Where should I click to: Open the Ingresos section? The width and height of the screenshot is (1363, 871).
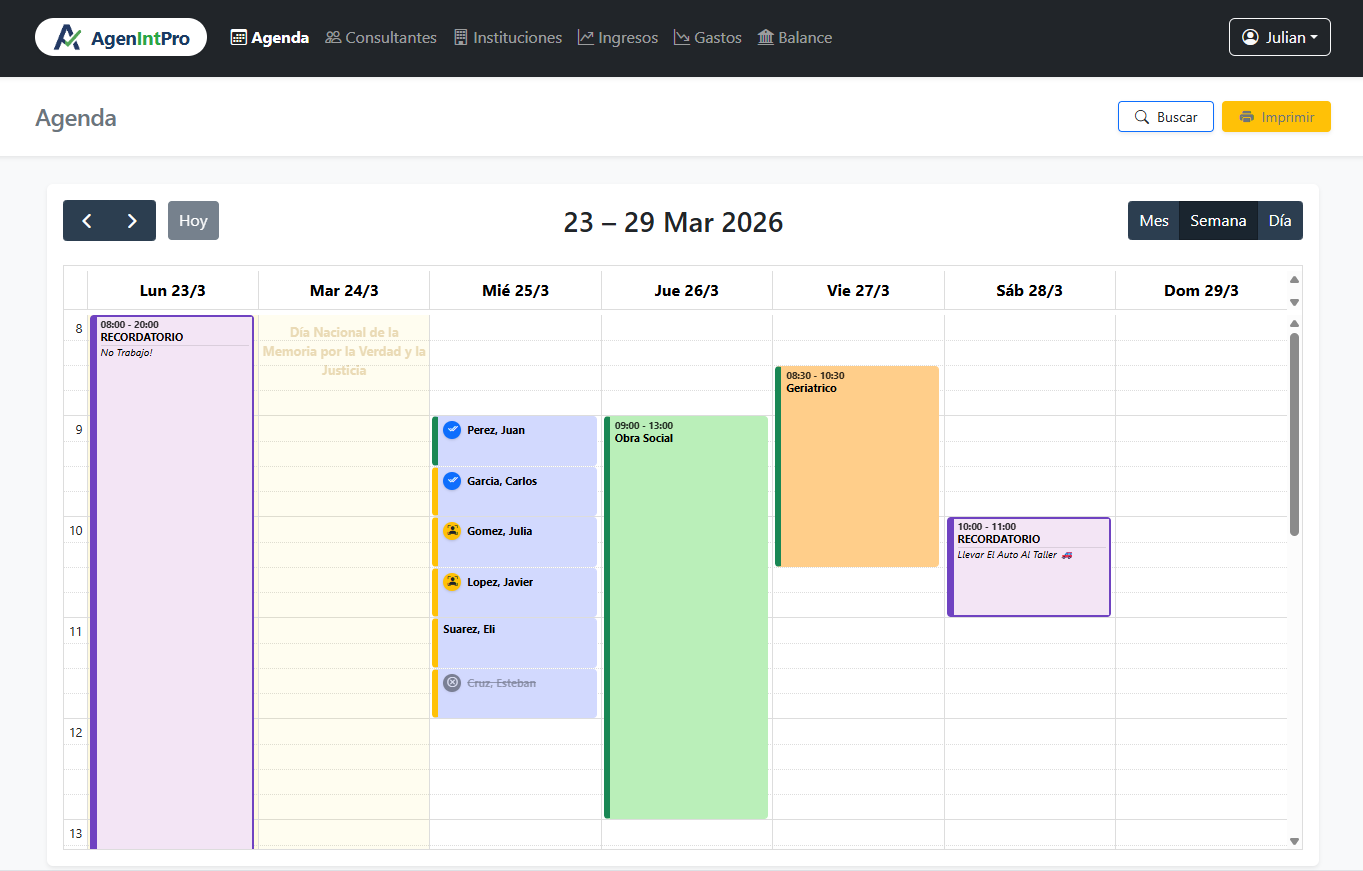point(617,37)
